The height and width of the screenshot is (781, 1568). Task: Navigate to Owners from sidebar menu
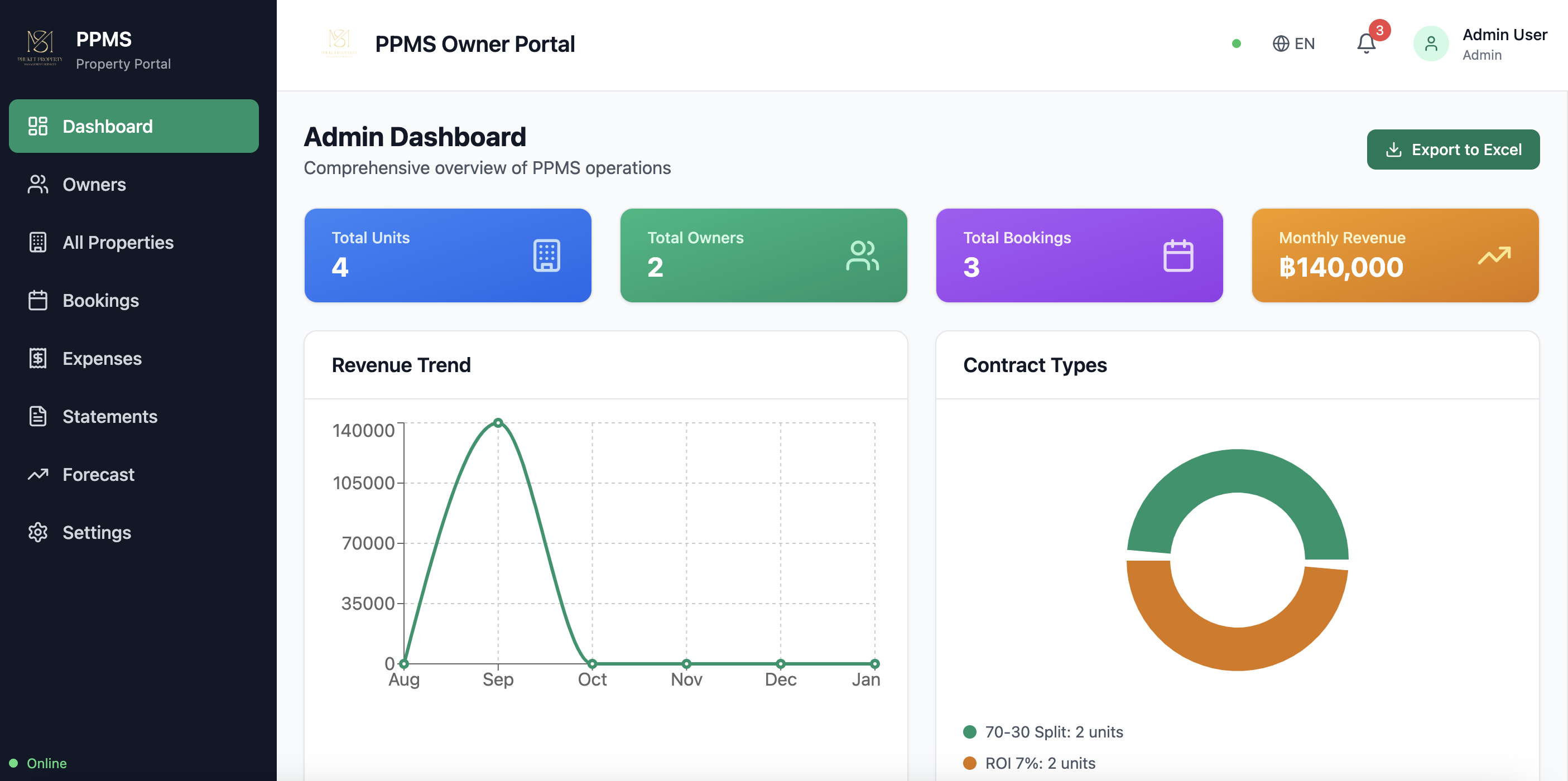[x=94, y=185]
